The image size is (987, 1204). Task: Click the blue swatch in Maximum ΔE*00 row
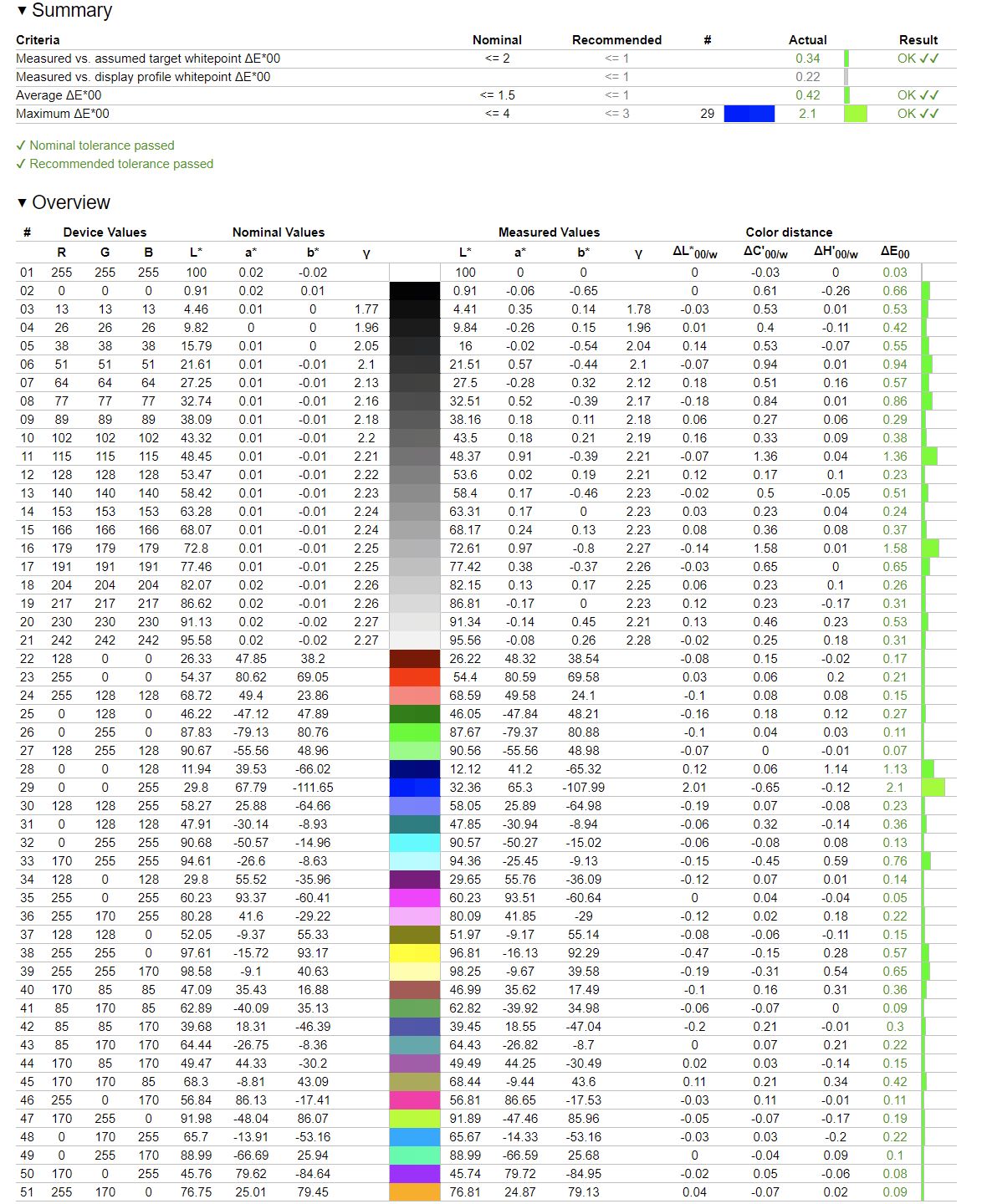click(x=749, y=114)
